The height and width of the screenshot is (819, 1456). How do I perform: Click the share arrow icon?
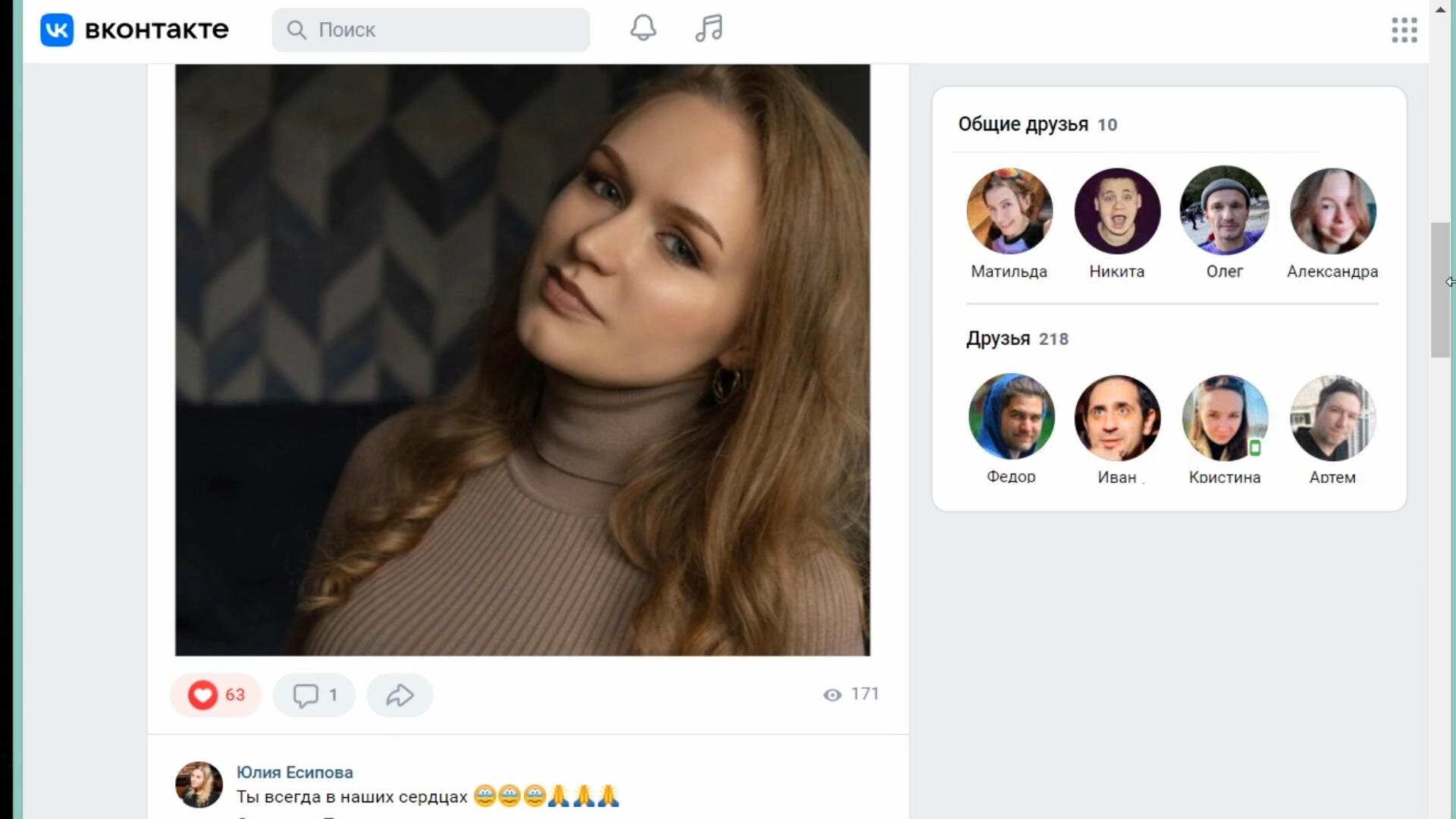[x=400, y=695]
